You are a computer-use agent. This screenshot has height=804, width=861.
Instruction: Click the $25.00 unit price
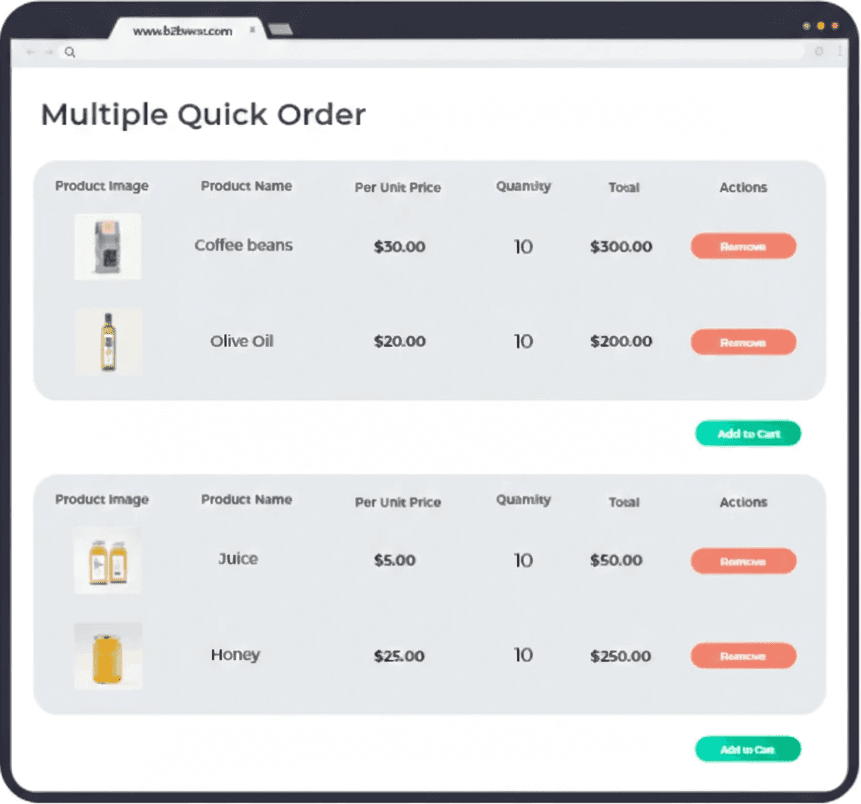click(x=399, y=656)
